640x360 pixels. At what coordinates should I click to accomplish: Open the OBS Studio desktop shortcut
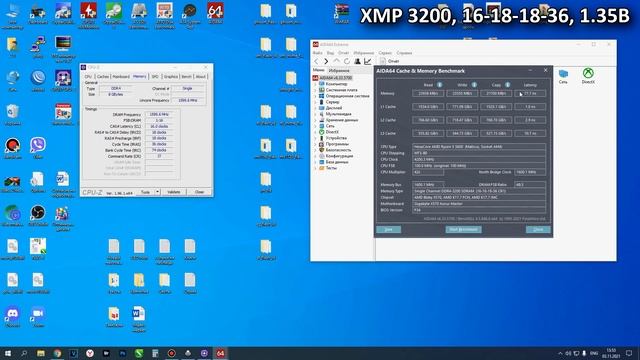click(38, 216)
